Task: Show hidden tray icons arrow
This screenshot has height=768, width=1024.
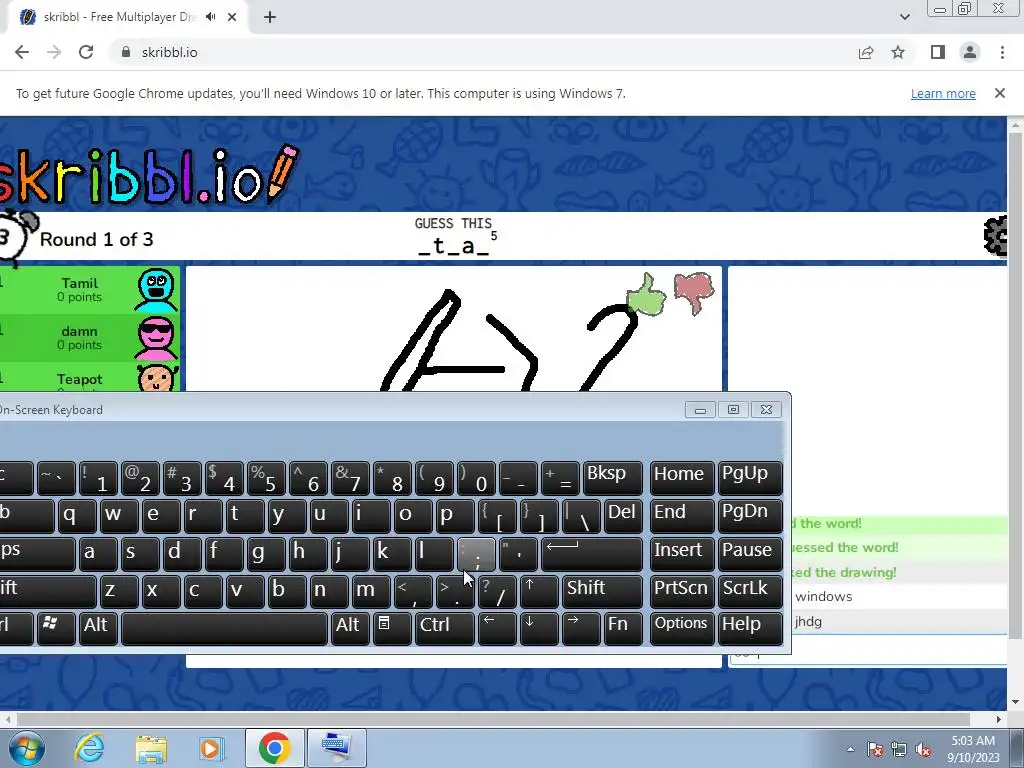Action: (x=850, y=749)
